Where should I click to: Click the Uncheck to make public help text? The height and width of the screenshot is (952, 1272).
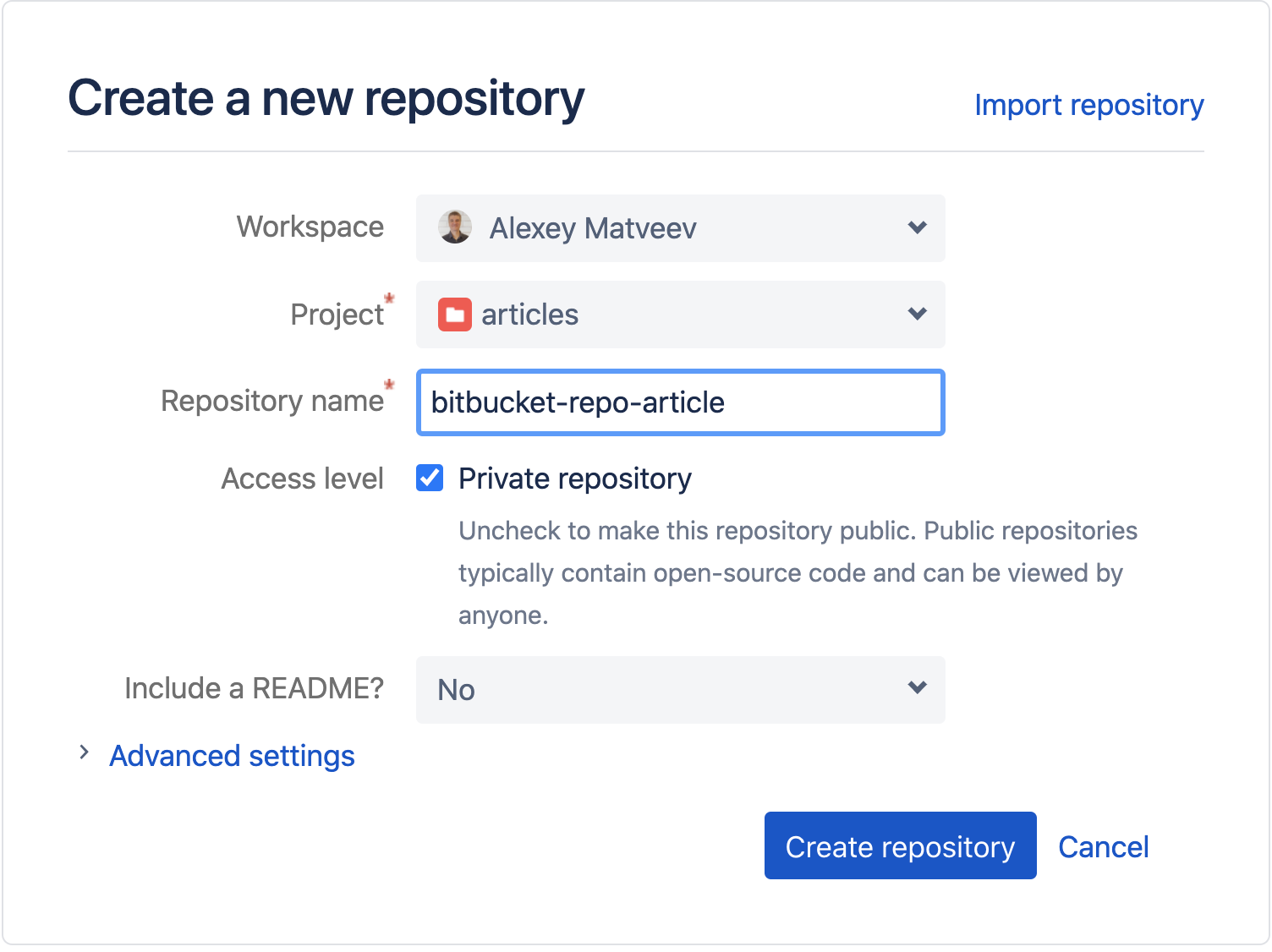[798, 573]
